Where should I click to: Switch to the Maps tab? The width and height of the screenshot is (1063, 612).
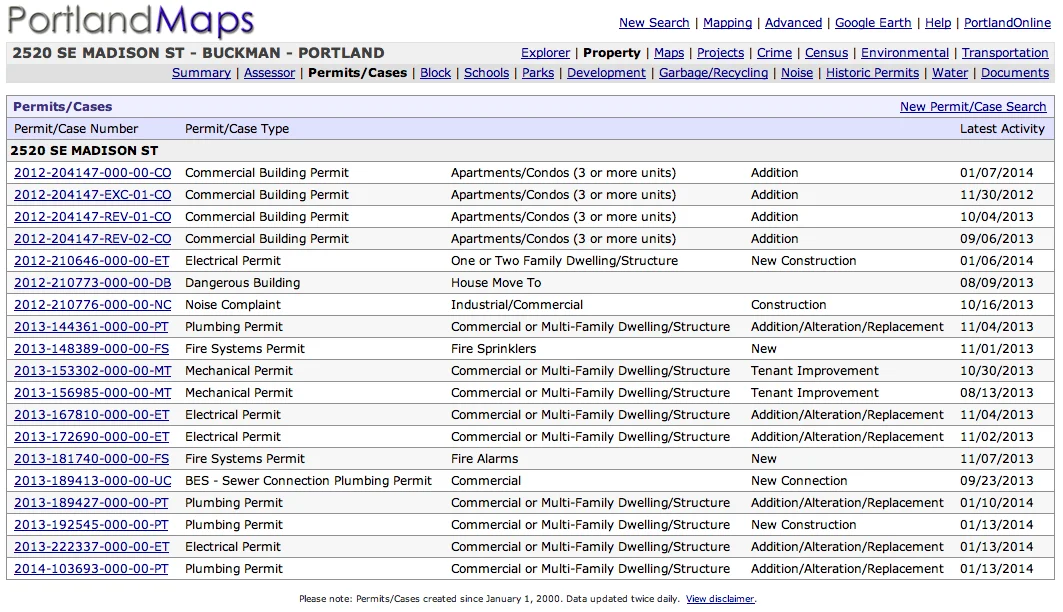(x=668, y=52)
